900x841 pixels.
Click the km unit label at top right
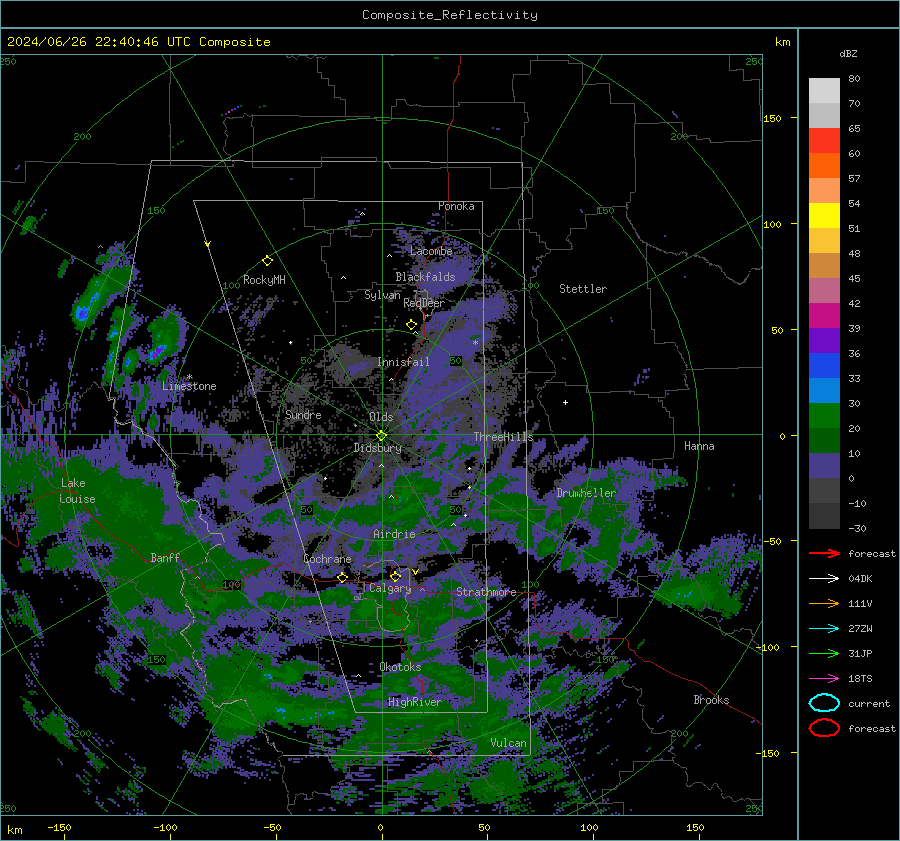pyautogui.click(x=782, y=42)
